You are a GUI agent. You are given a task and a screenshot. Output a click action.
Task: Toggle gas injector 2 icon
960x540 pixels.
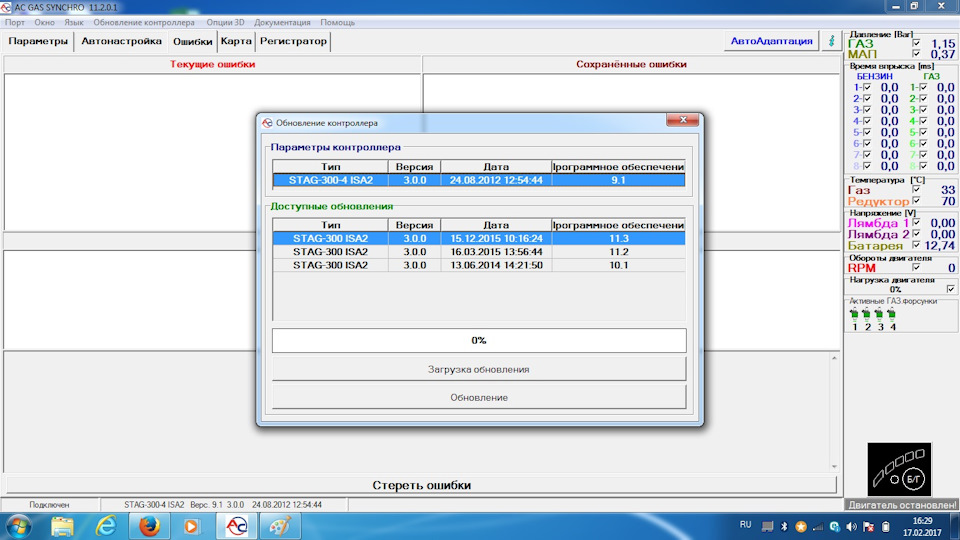[866, 315]
